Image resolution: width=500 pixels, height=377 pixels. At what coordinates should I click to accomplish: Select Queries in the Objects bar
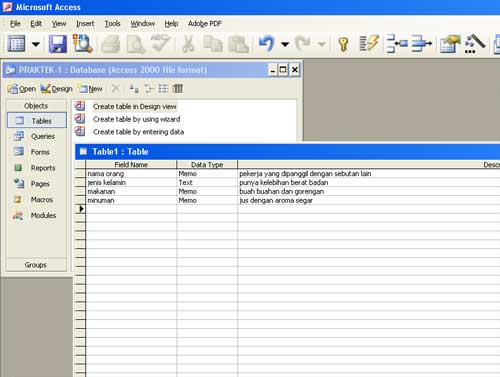coord(37,136)
